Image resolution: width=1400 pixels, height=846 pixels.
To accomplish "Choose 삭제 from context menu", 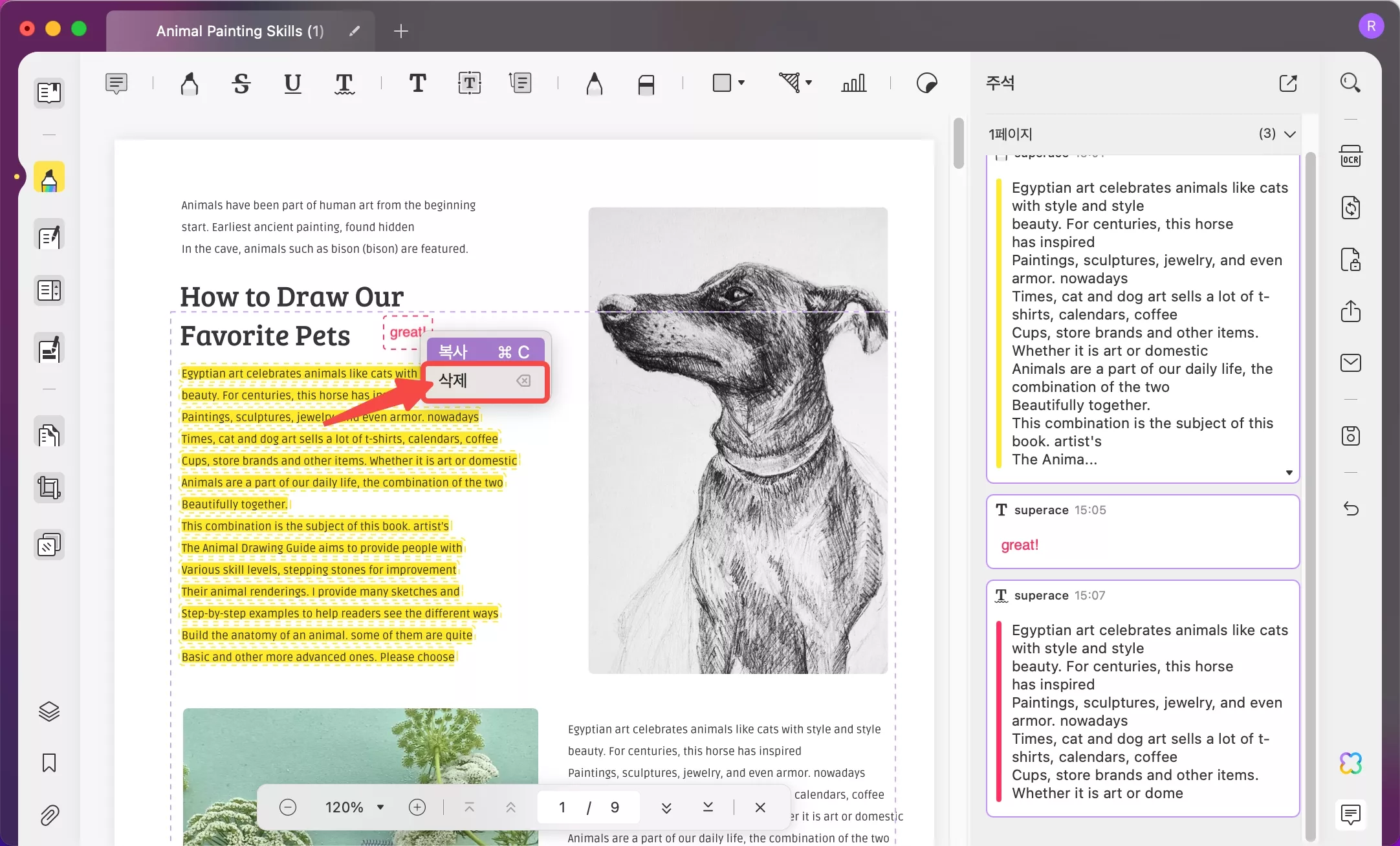I will [485, 381].
